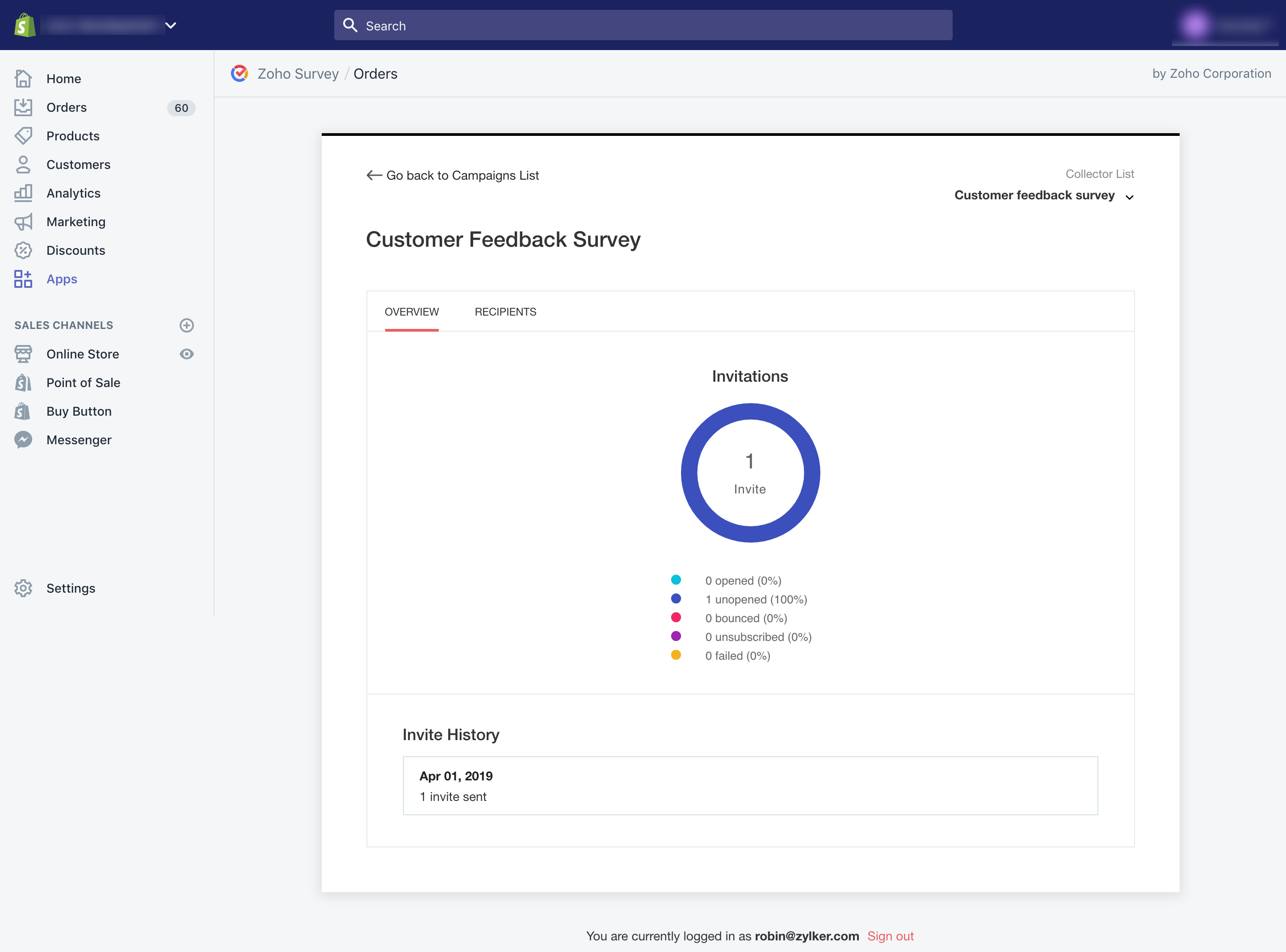
Task: Click the Search input field
Action: (x=643, y=25)
